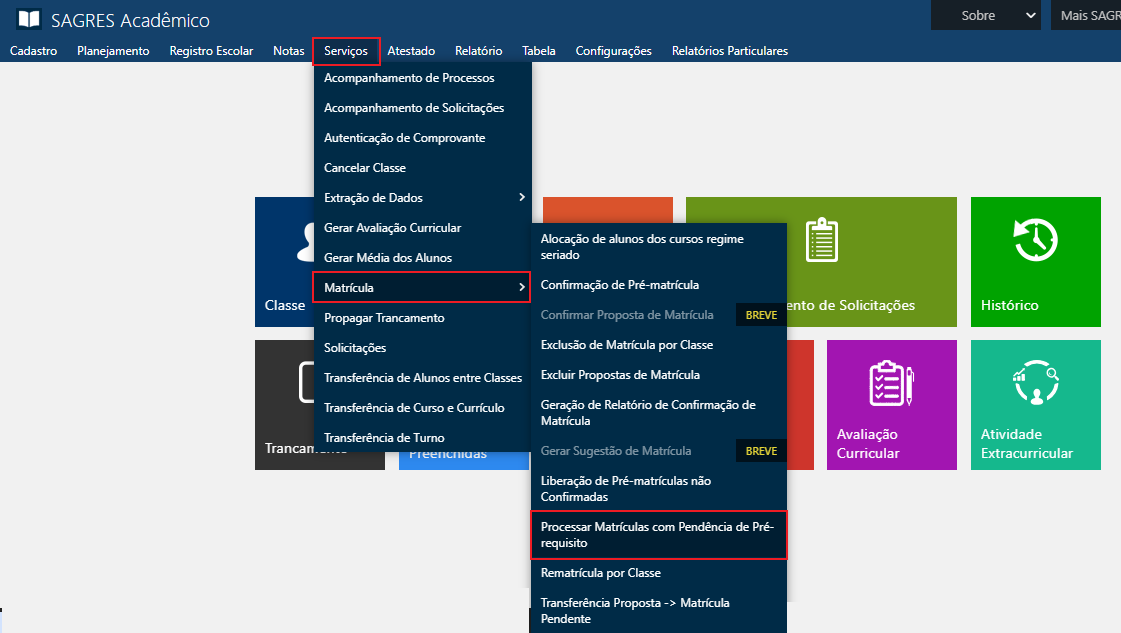This screenshot has width=1121, height=633.
Task: Open the Cadastro menu
Action: click(x=33, y=50)
